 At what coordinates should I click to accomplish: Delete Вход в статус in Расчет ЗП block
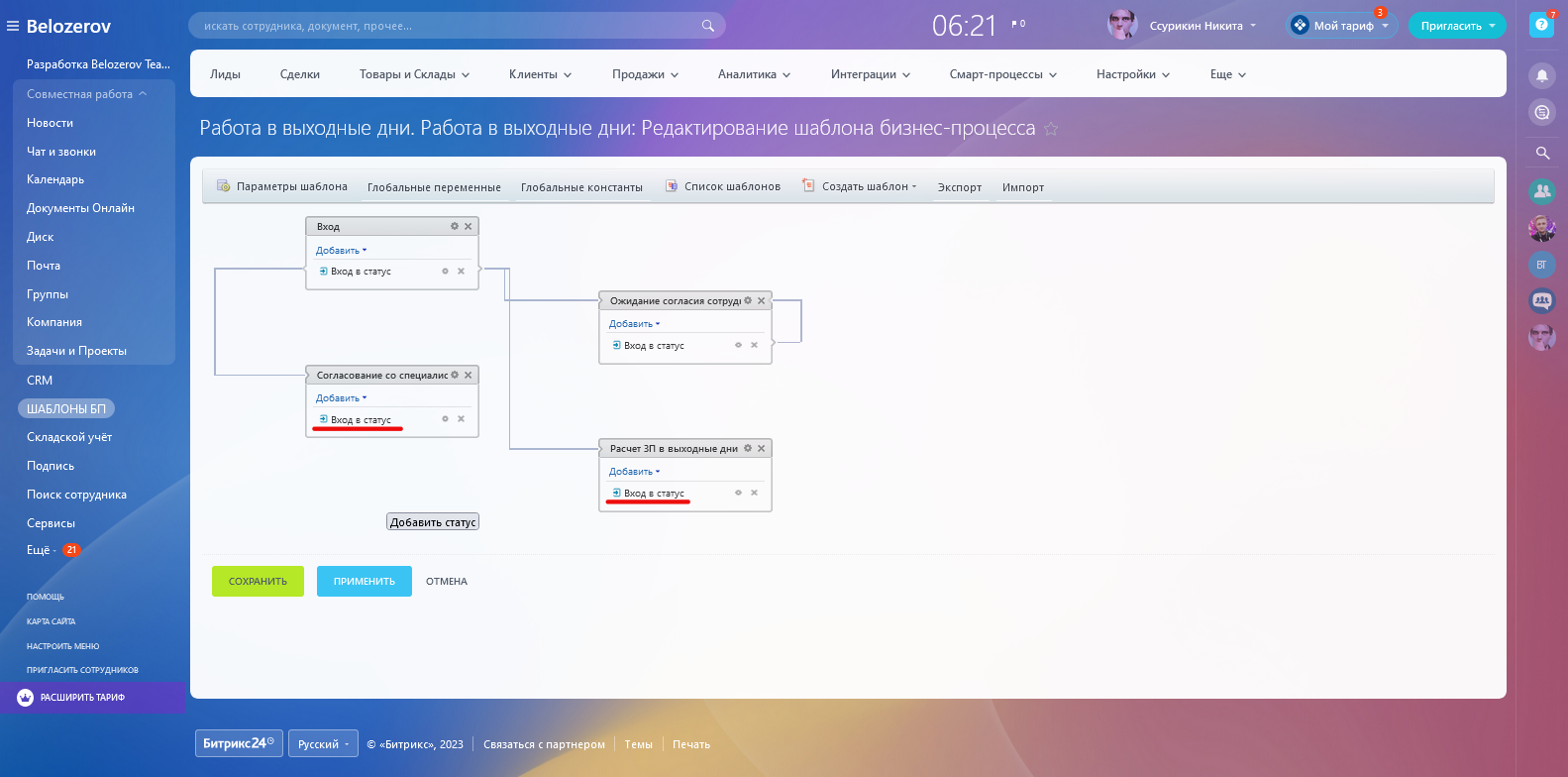tap(754, 493)
